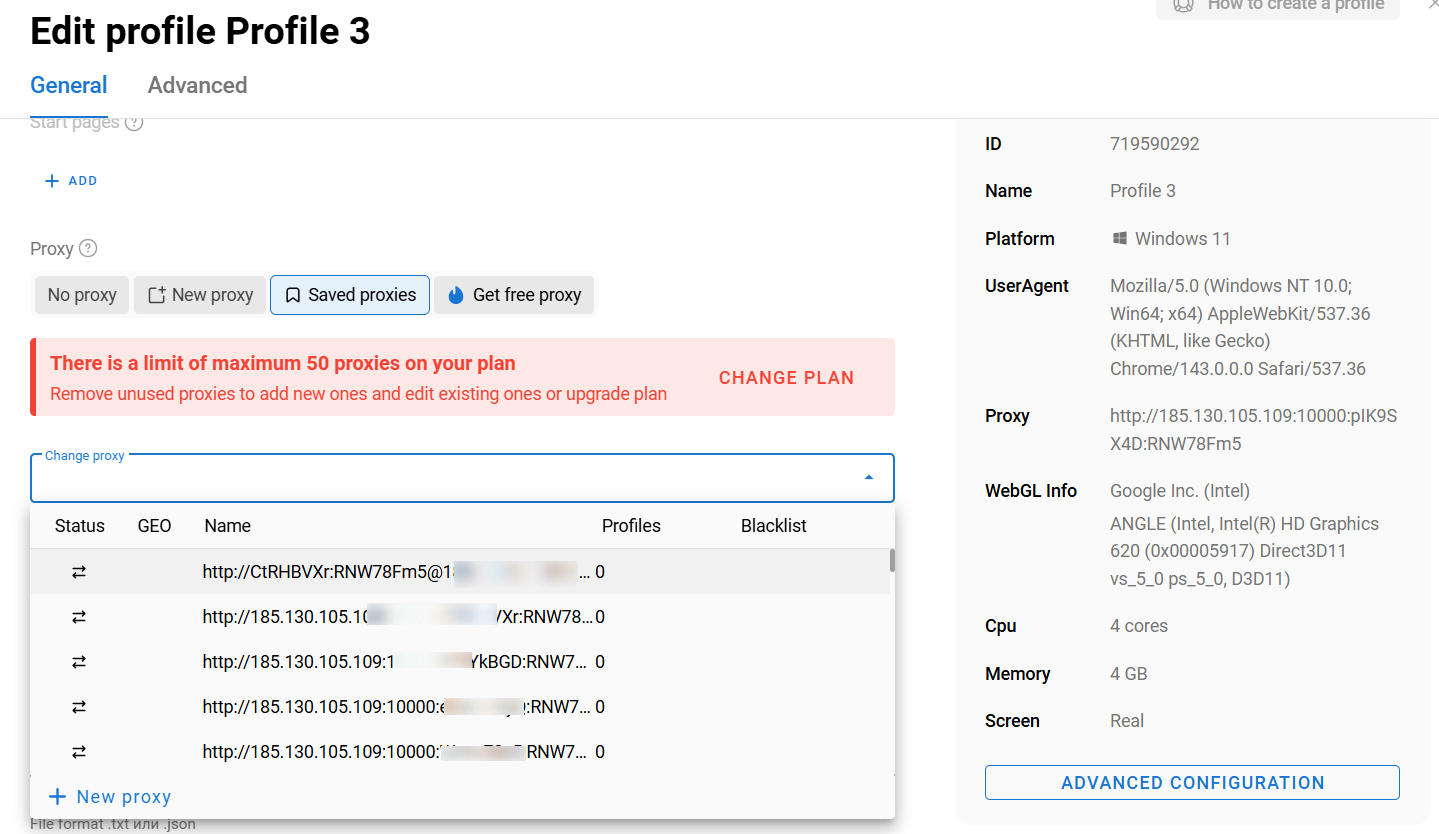Switch to New proxy mode
The width and height of the screenshot is (1439, 834).
200,295
